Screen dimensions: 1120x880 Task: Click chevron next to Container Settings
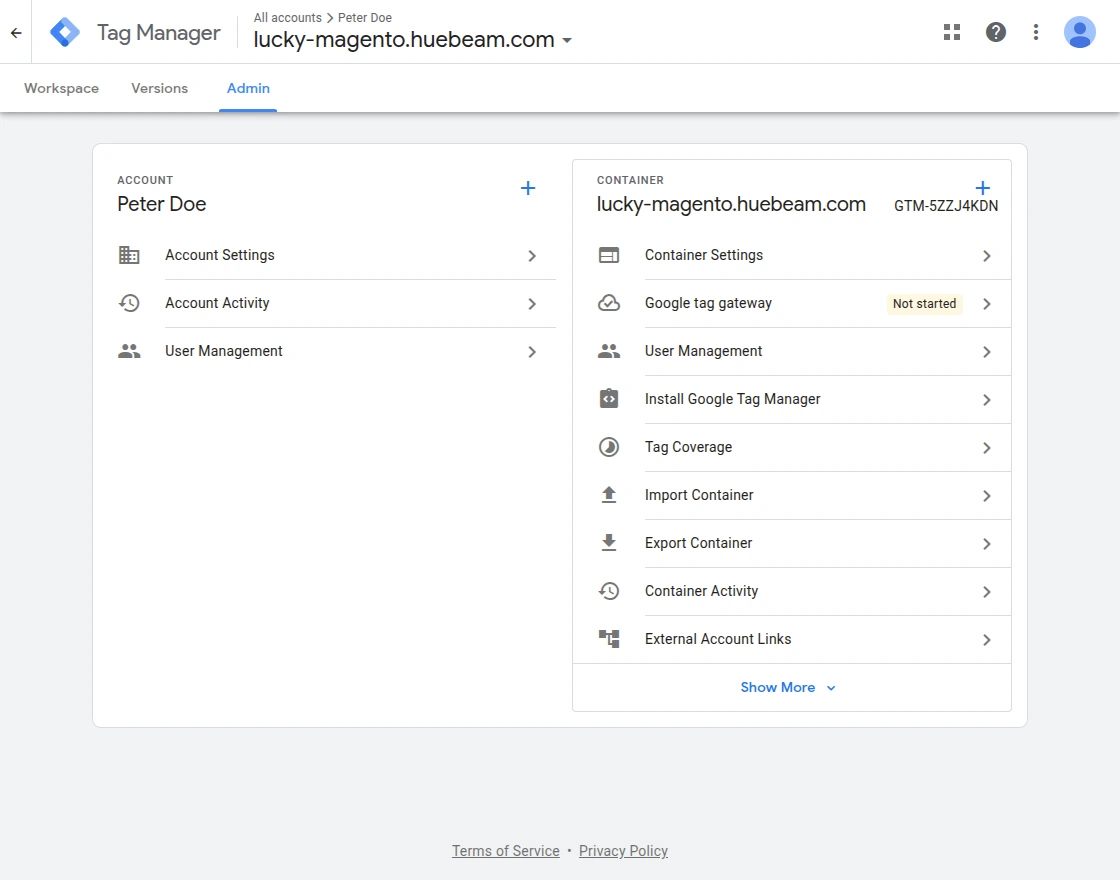986,256
